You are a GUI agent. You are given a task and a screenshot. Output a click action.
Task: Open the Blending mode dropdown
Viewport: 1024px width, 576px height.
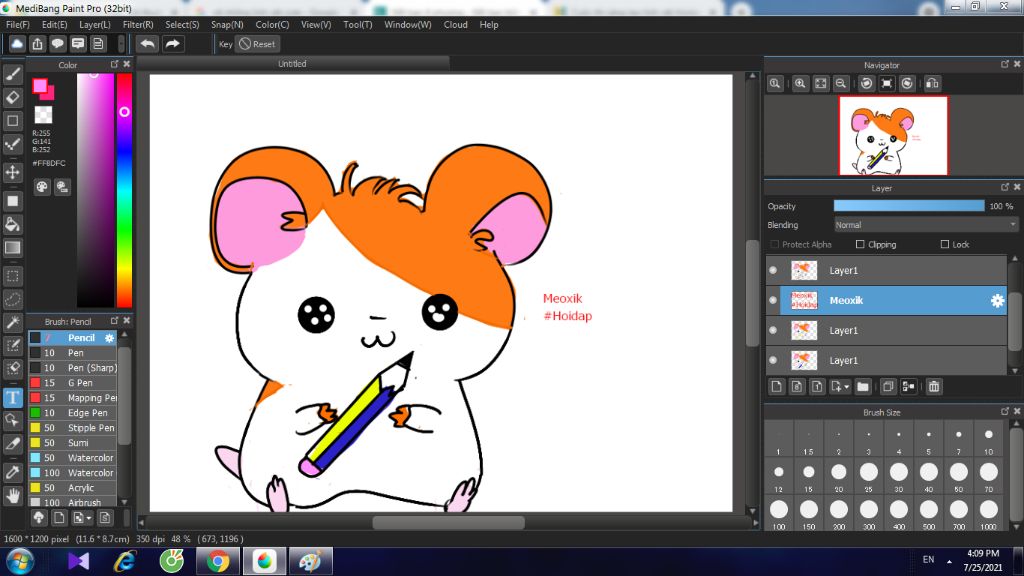[926, 225]
